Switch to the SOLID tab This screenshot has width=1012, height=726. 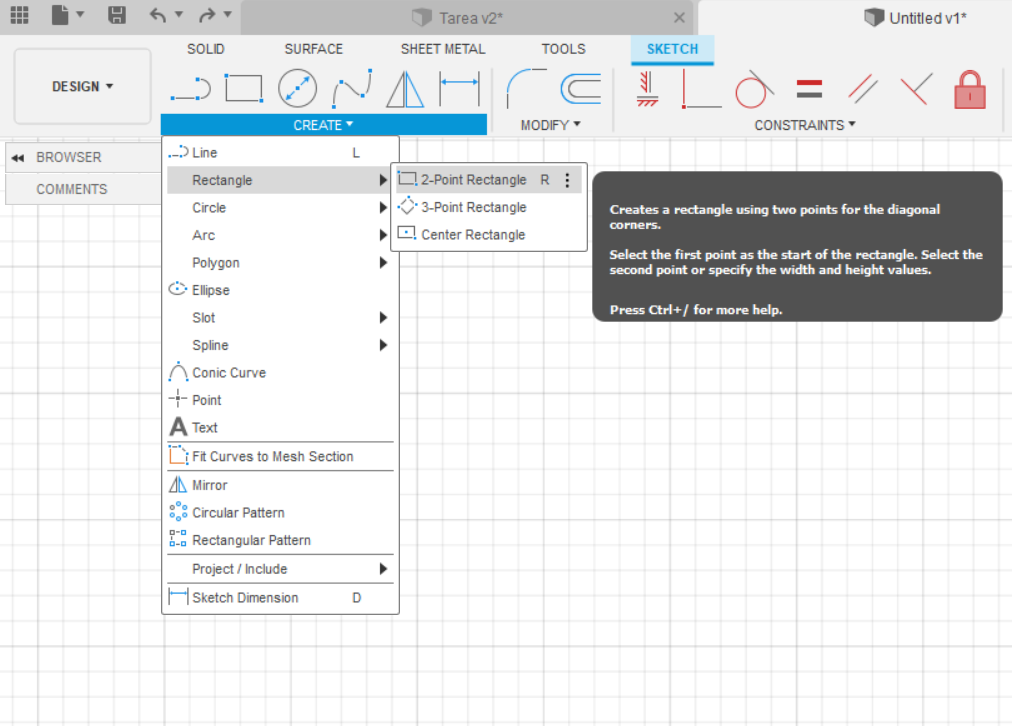[x=206, y=49]
